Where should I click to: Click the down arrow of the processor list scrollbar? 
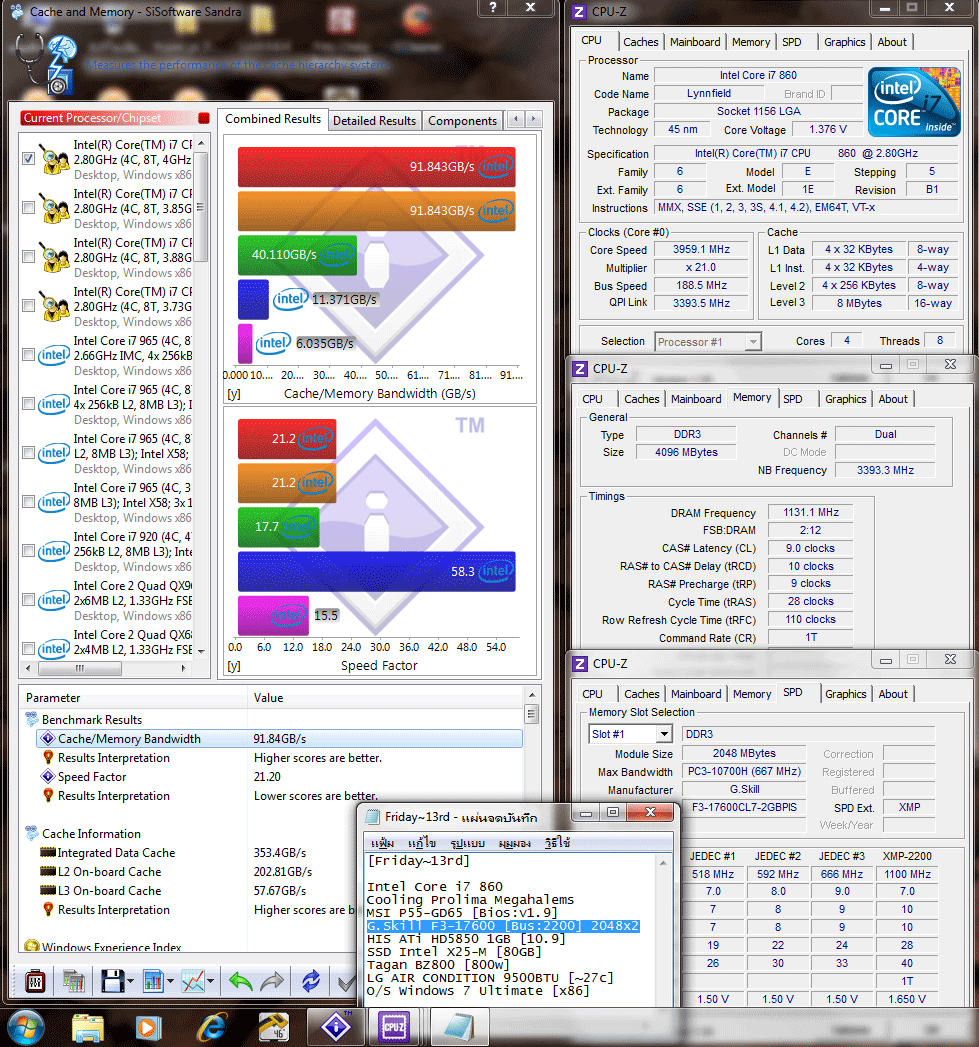click(201, 651)
